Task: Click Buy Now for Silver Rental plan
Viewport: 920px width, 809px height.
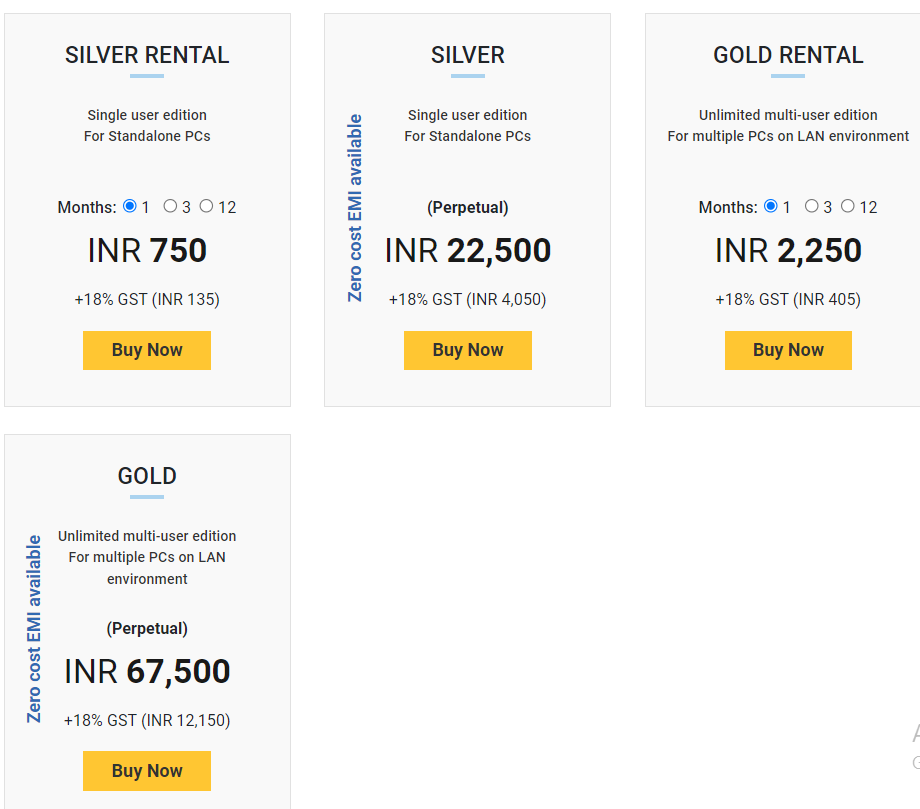Action: click(147, 350)
